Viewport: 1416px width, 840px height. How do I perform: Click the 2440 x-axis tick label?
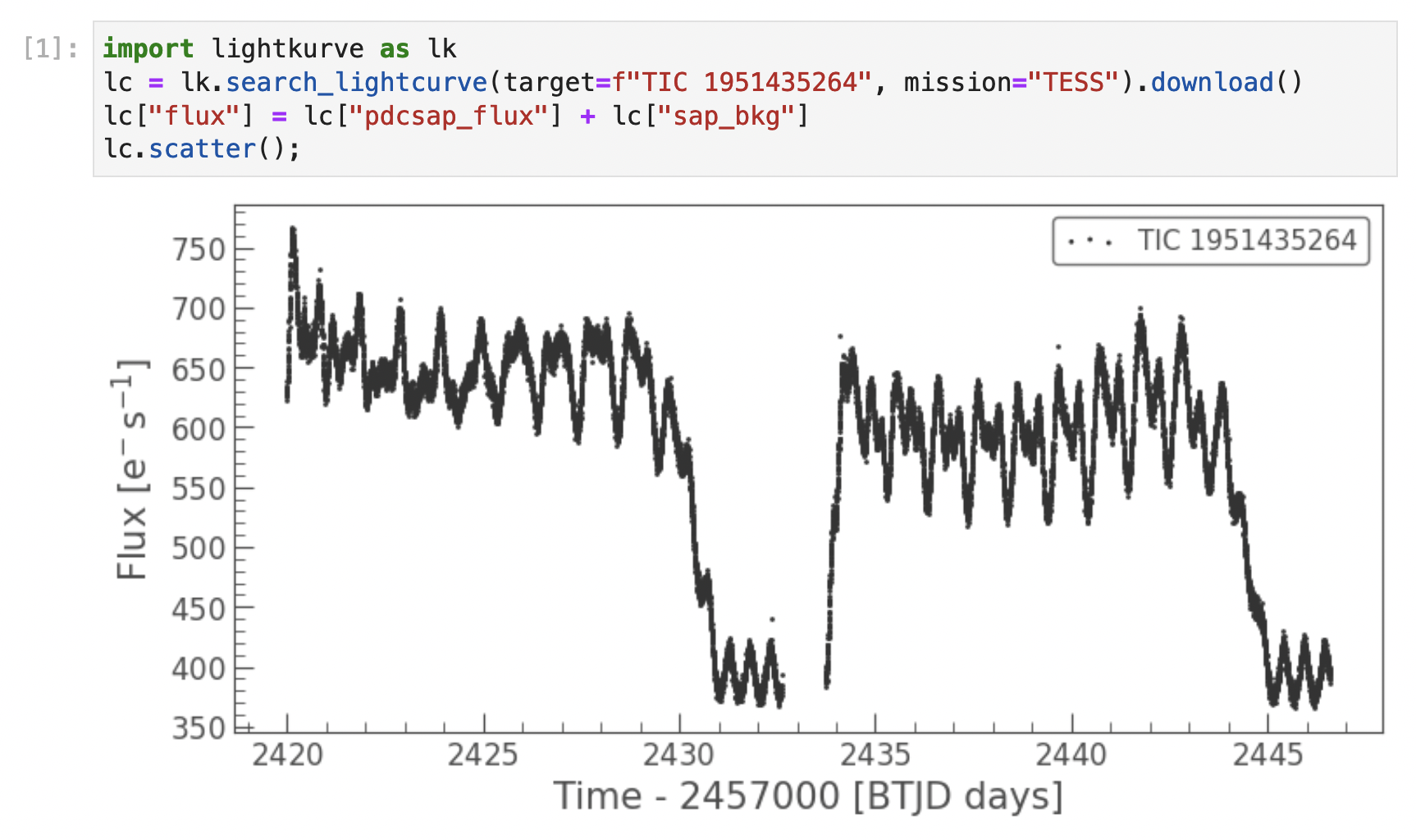(1071, 754)
